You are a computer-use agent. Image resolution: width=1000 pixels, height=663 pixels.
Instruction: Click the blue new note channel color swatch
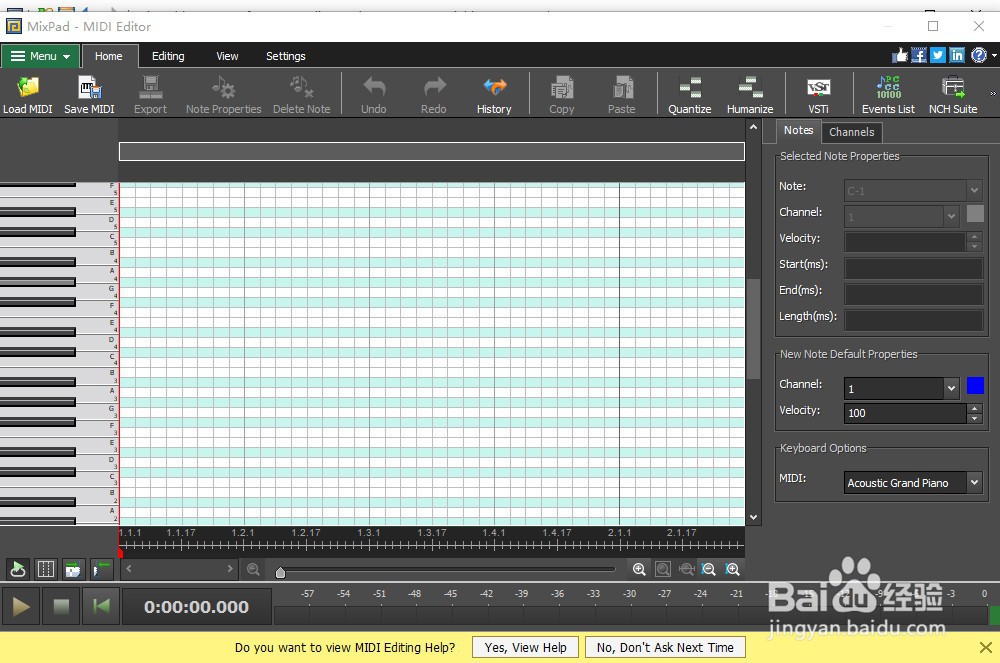975,386
